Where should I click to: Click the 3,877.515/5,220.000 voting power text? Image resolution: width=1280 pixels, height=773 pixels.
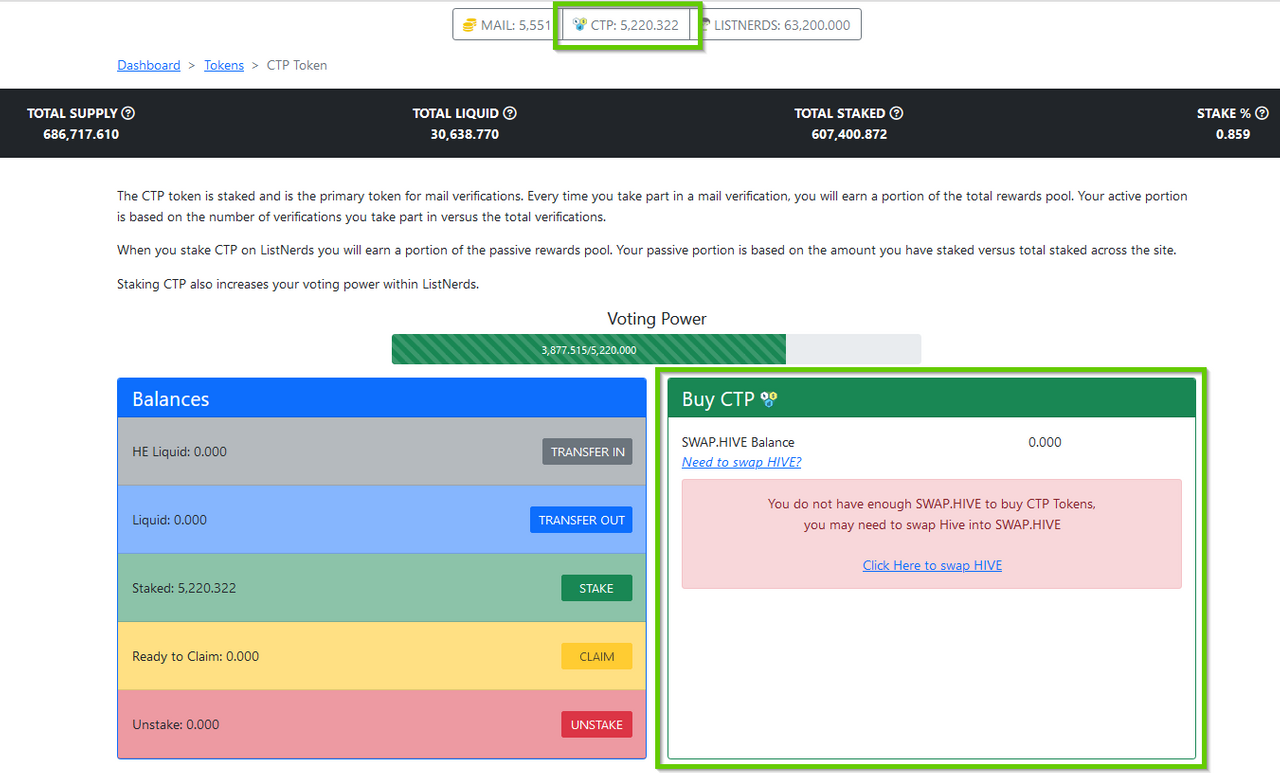click(589, 350)
